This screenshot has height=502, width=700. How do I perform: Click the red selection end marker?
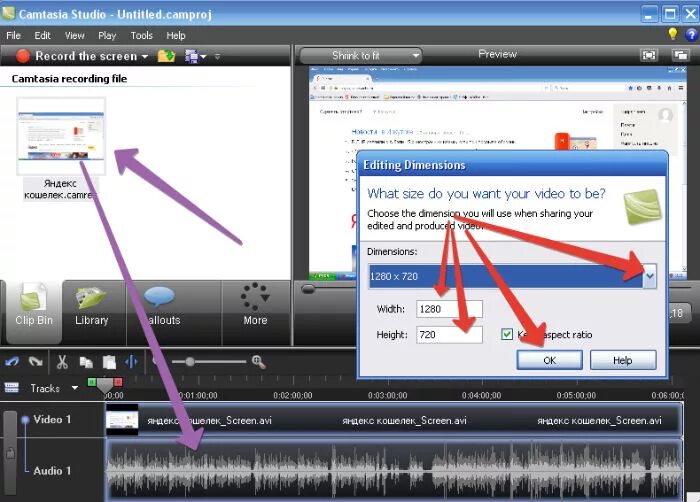click(118, 382)
